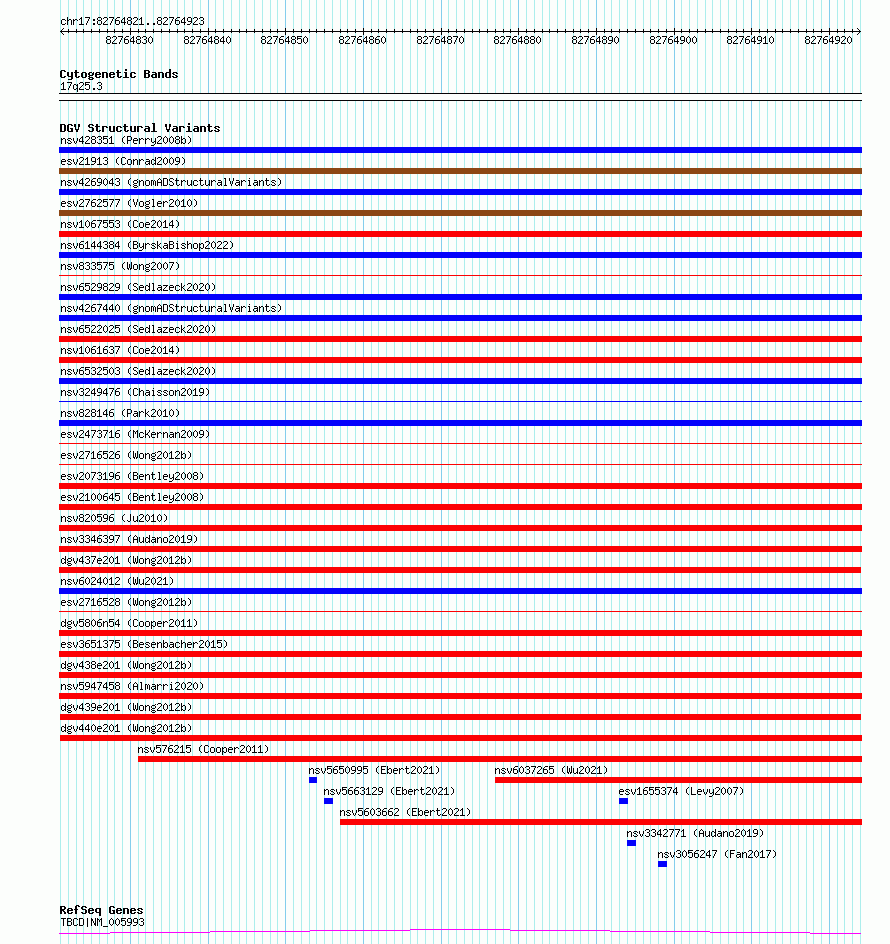The height and width of the screenshot is (944, 890).
Task: Click small blue marker under esv1655374
Action: 623,801
